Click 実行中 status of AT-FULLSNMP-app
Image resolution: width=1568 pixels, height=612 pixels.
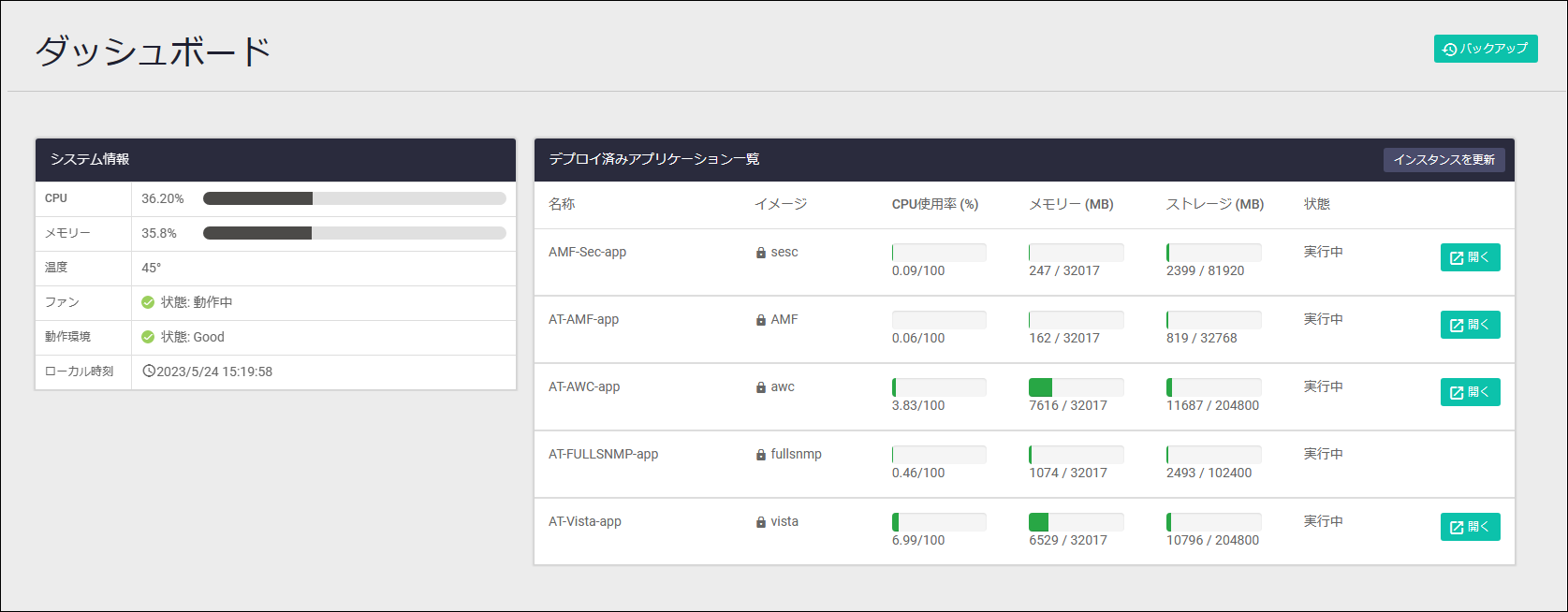click(x=1324, y=454)
